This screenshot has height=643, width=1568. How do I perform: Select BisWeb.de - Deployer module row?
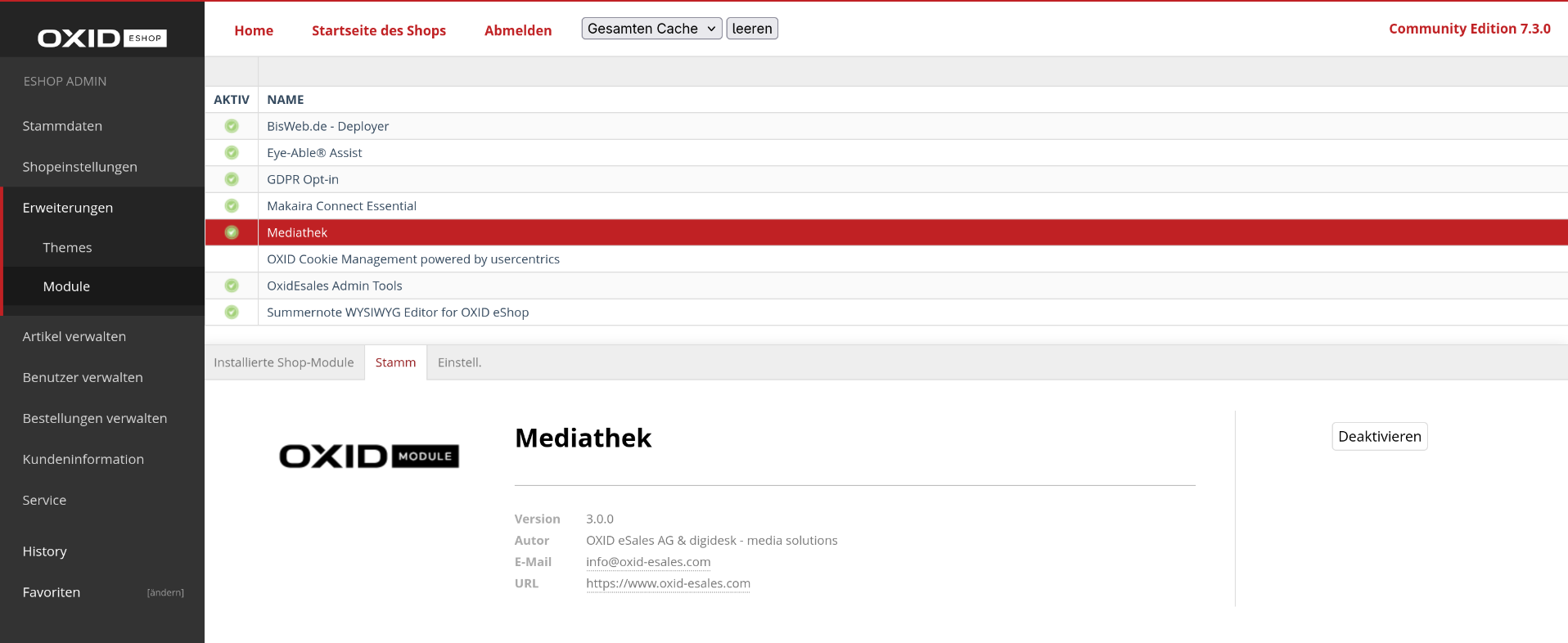point(886,126)
